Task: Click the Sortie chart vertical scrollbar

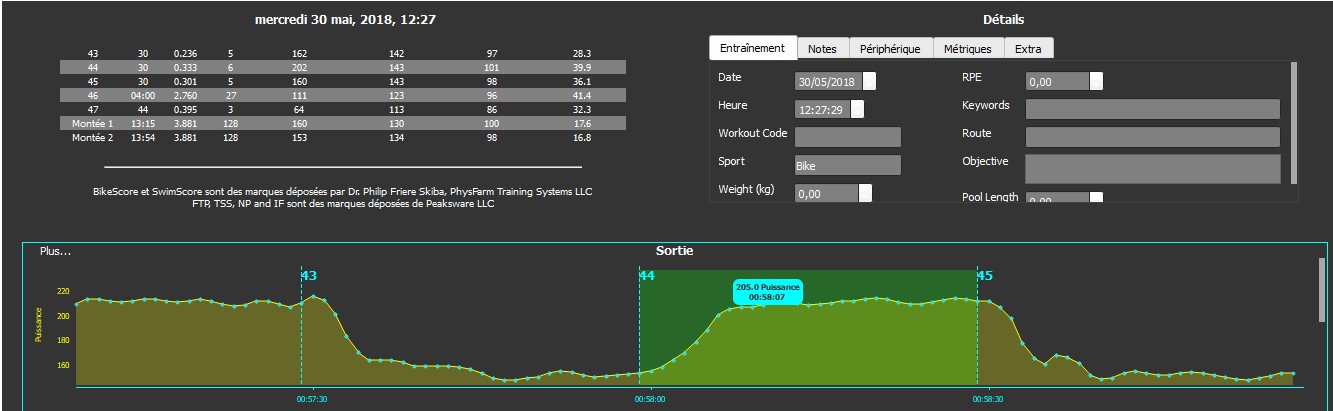Action: tap(1322, 290)
